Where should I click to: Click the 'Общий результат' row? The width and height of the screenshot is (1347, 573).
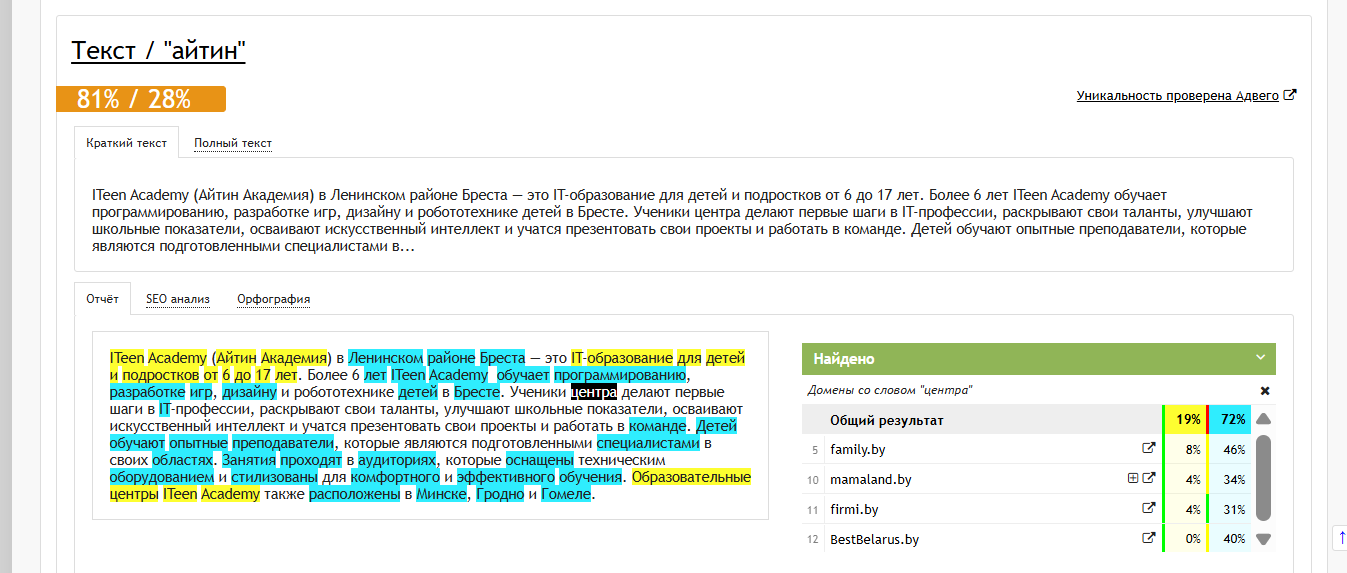coord(1026,420)
